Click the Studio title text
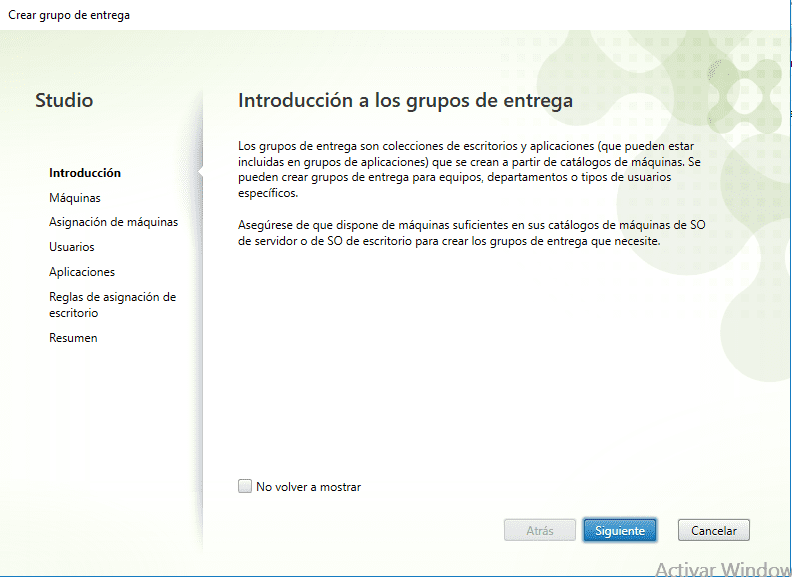The image size is (792, 577). click(x=64, y=100)
